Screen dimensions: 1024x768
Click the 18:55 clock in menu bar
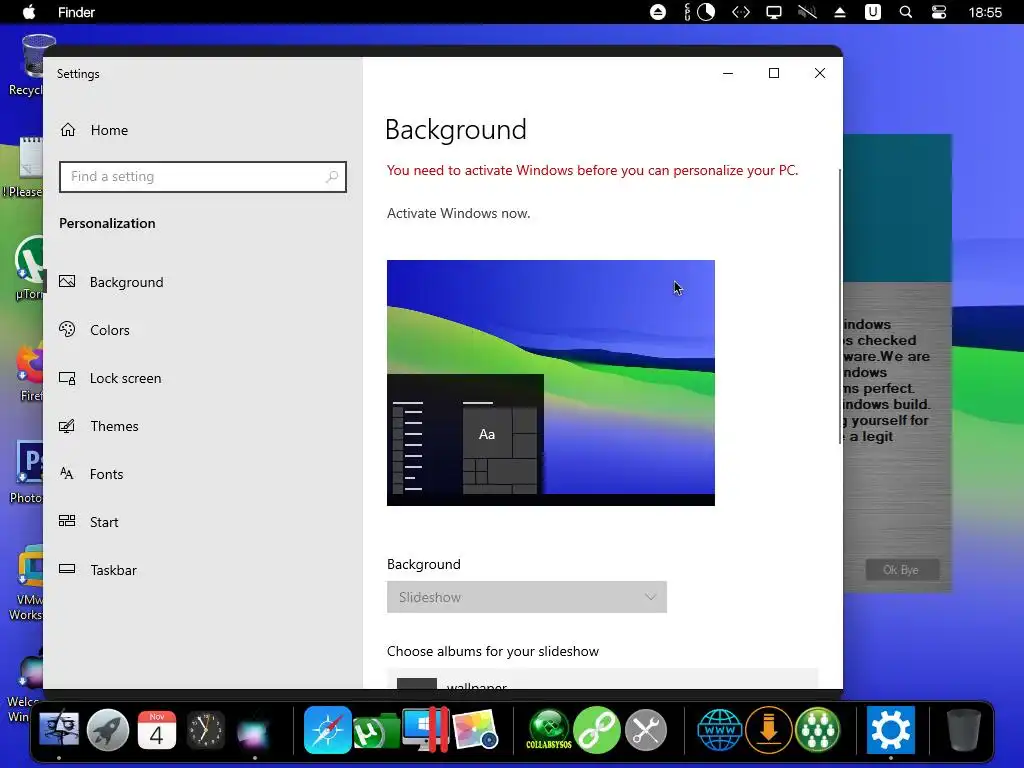(x=985, y=12)
